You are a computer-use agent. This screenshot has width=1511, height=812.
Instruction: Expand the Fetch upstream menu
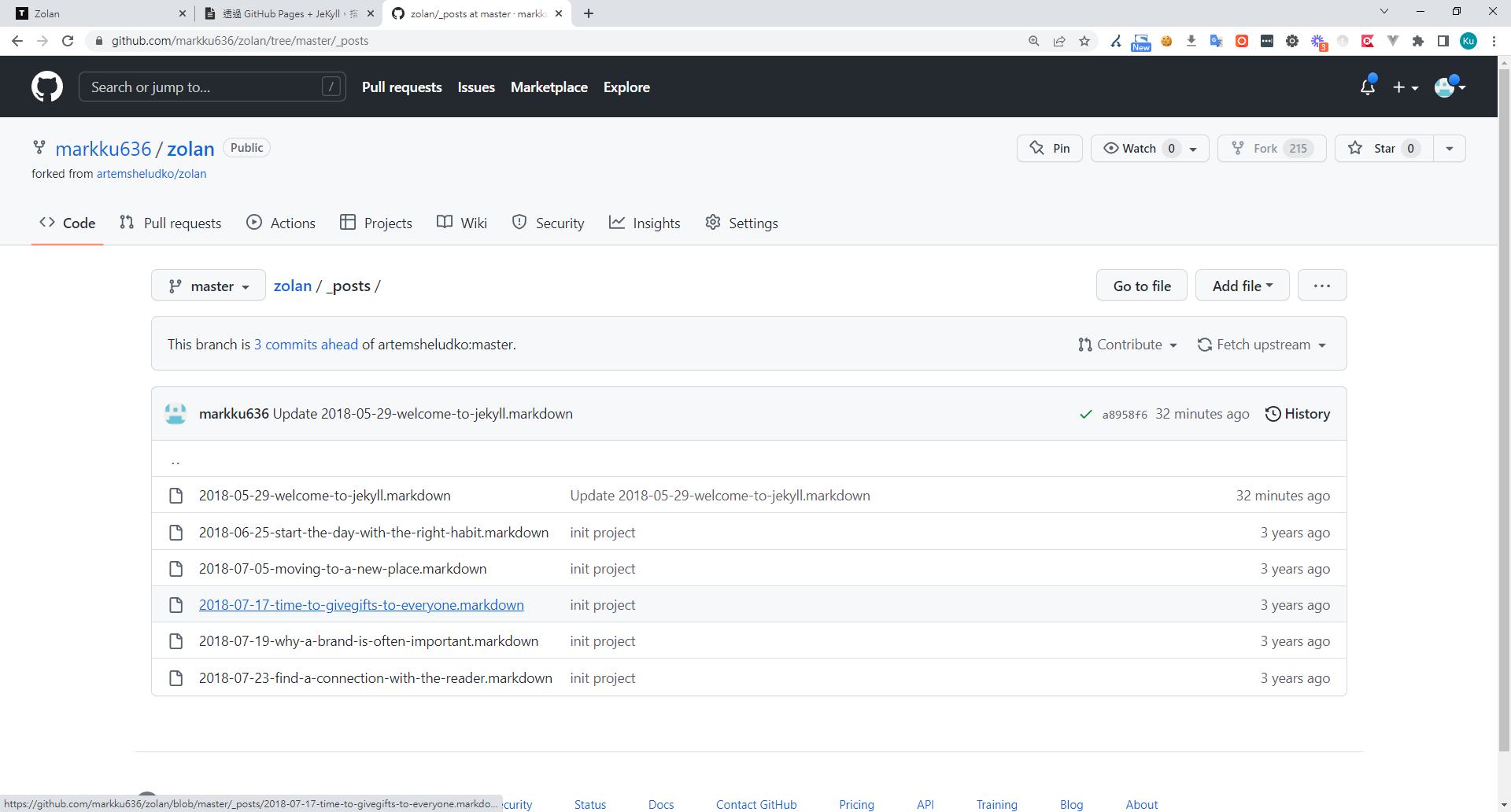[x=1262, y=345]
